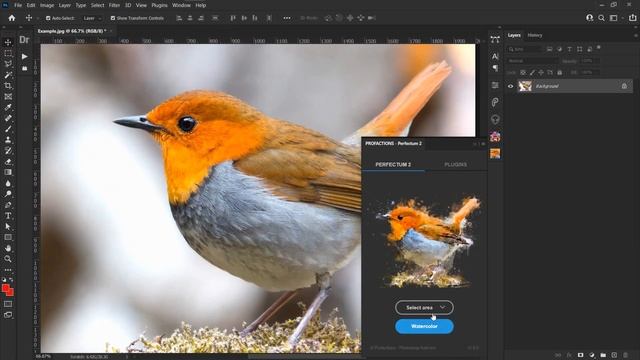Select the History Brush tool
The image size is (640, 360).
[8, 151]
